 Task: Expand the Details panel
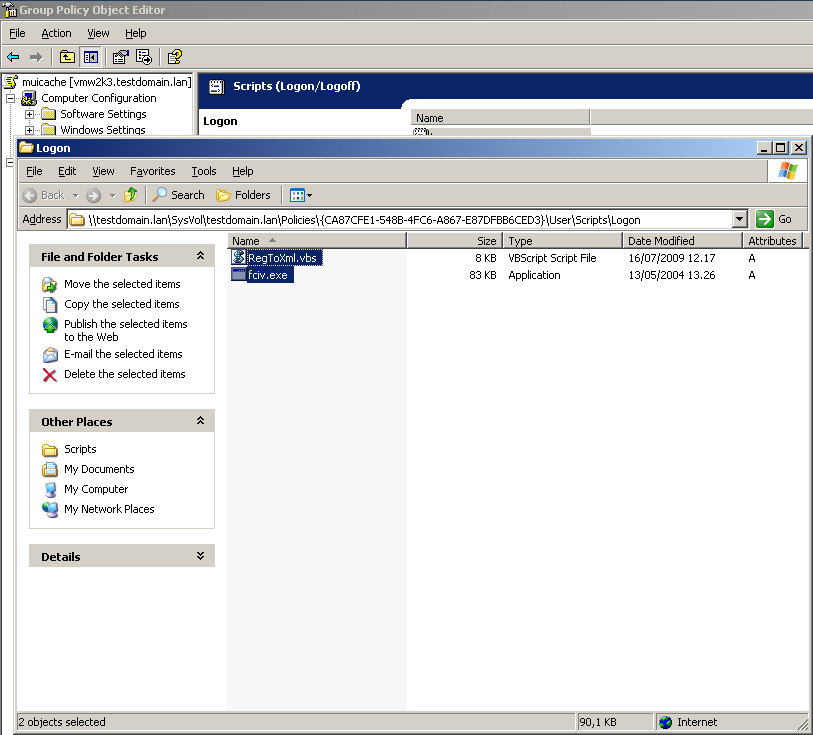click(x=201, y=556)
